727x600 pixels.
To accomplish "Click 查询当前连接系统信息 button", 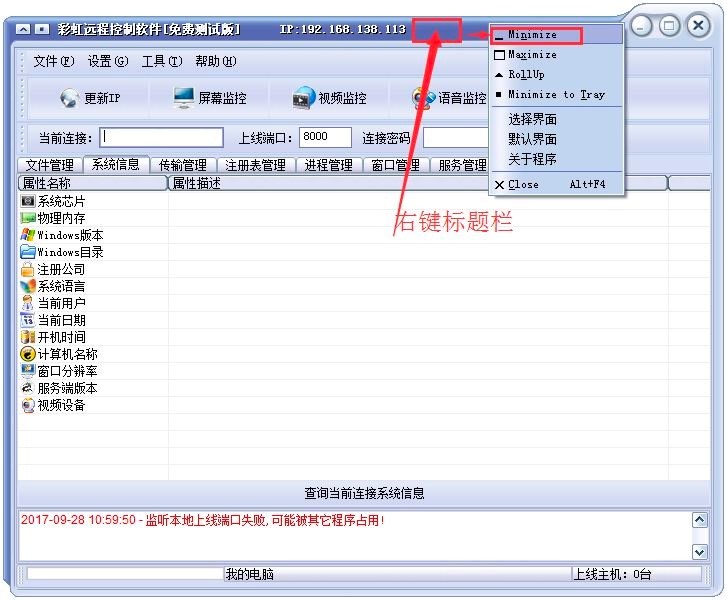I will click(364, 493).
